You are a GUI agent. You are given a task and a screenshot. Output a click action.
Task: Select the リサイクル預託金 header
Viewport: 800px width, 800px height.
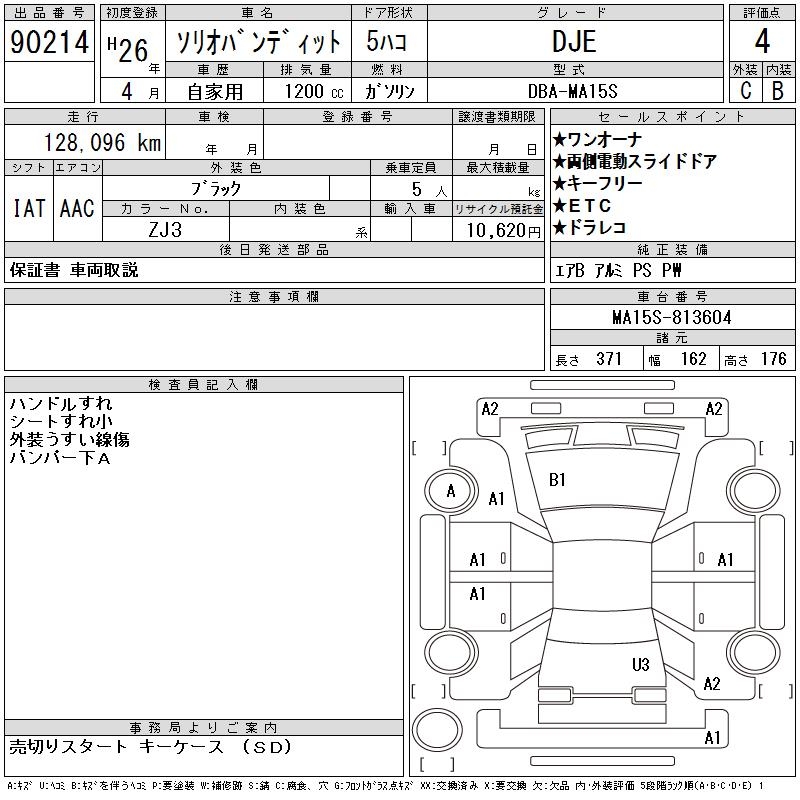pos(498,209)
